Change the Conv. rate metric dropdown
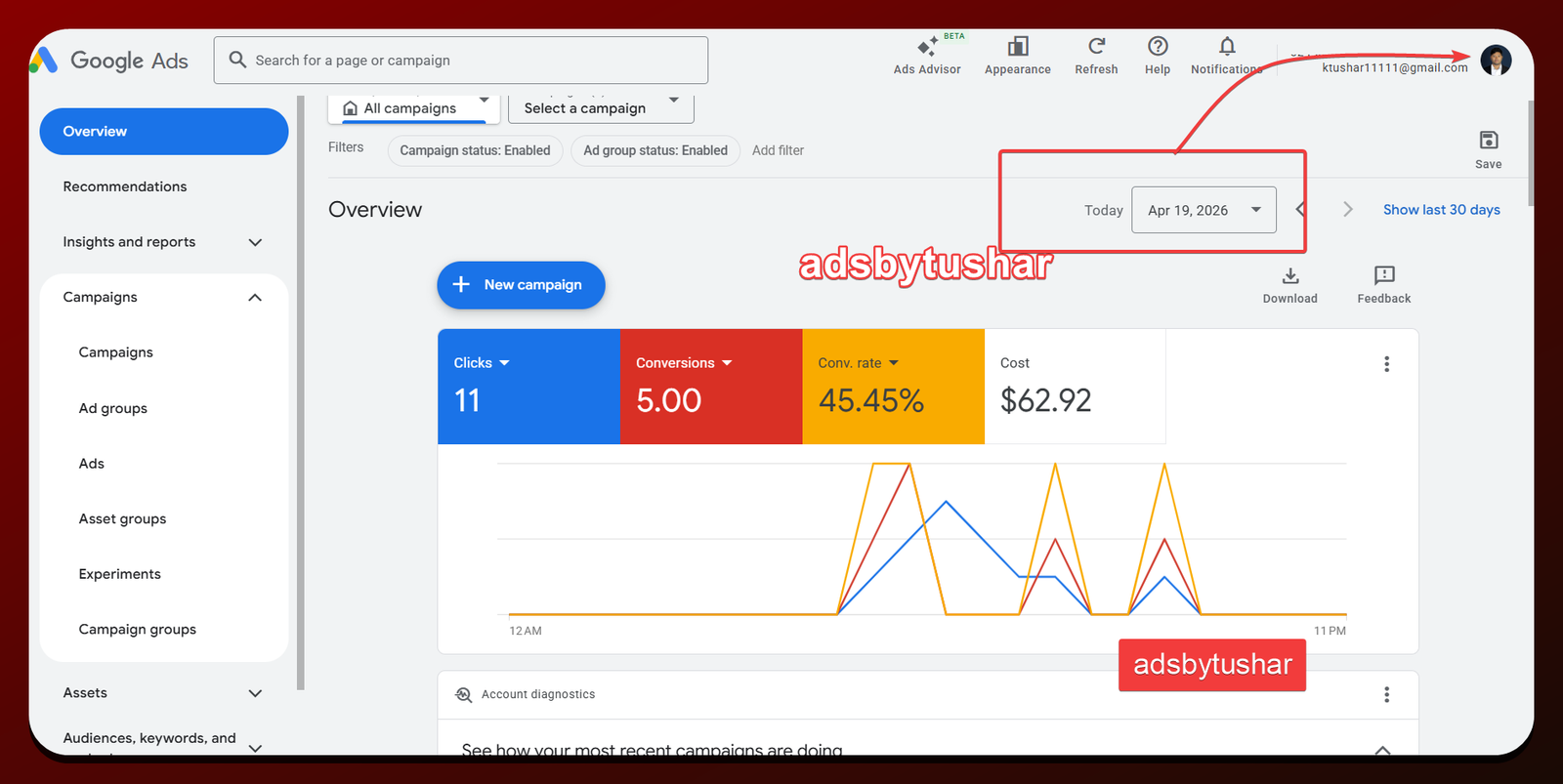The width and height of the screenshot is (1563, 784). pyautogui.click(x=858, y=362)
